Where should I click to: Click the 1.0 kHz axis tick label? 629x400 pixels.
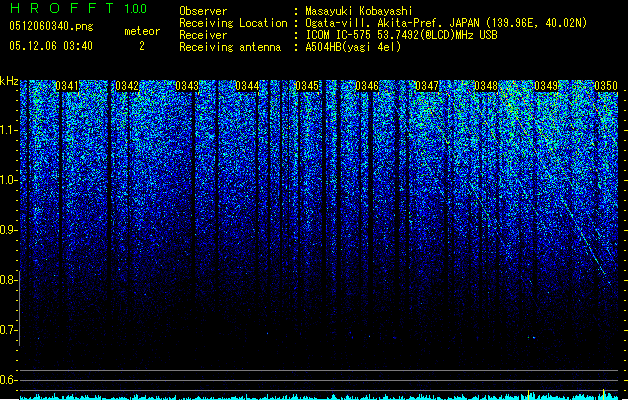click(8, 181)
